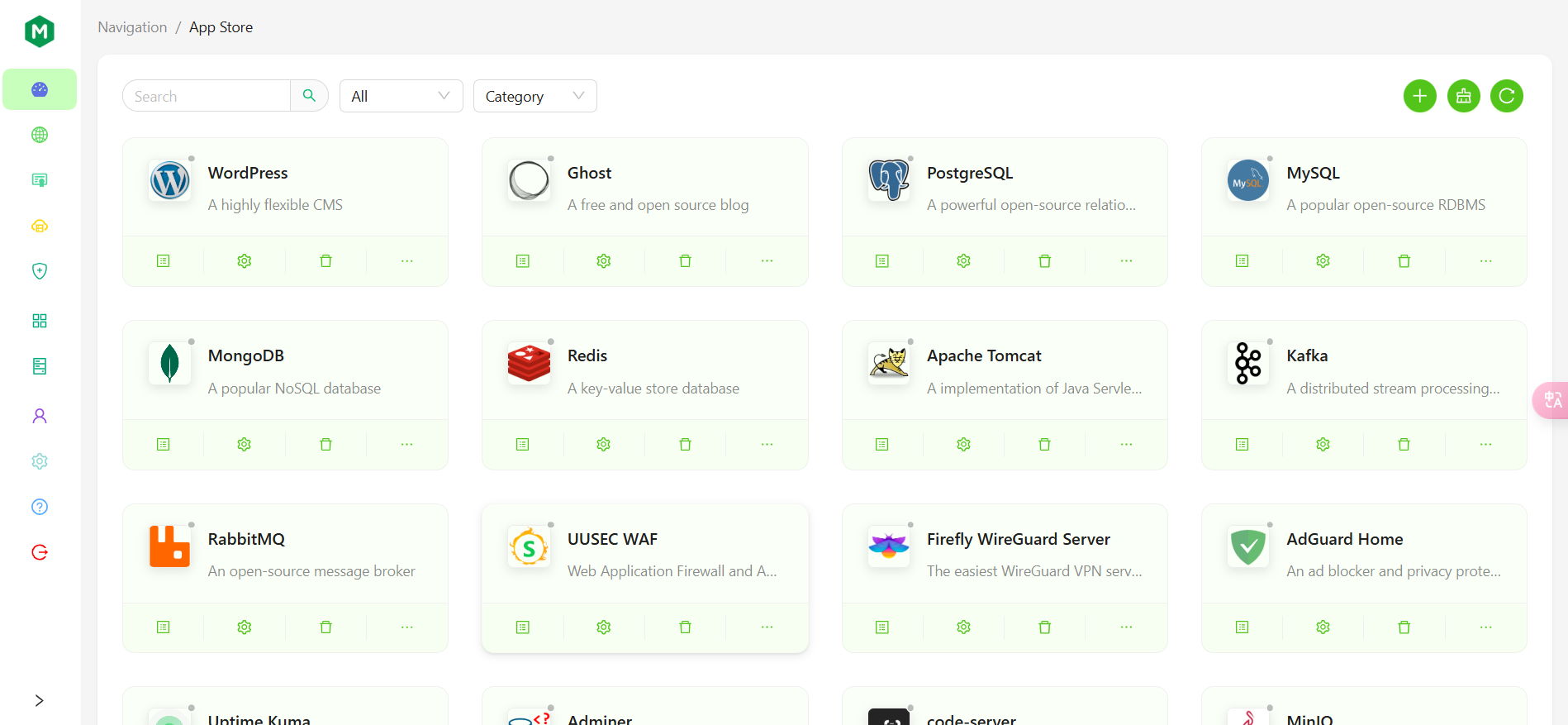The width and height of the screenshot is (1568, 725).
Task: Click Apache Tomcat trash delete icon
Action: (1044, 445)
